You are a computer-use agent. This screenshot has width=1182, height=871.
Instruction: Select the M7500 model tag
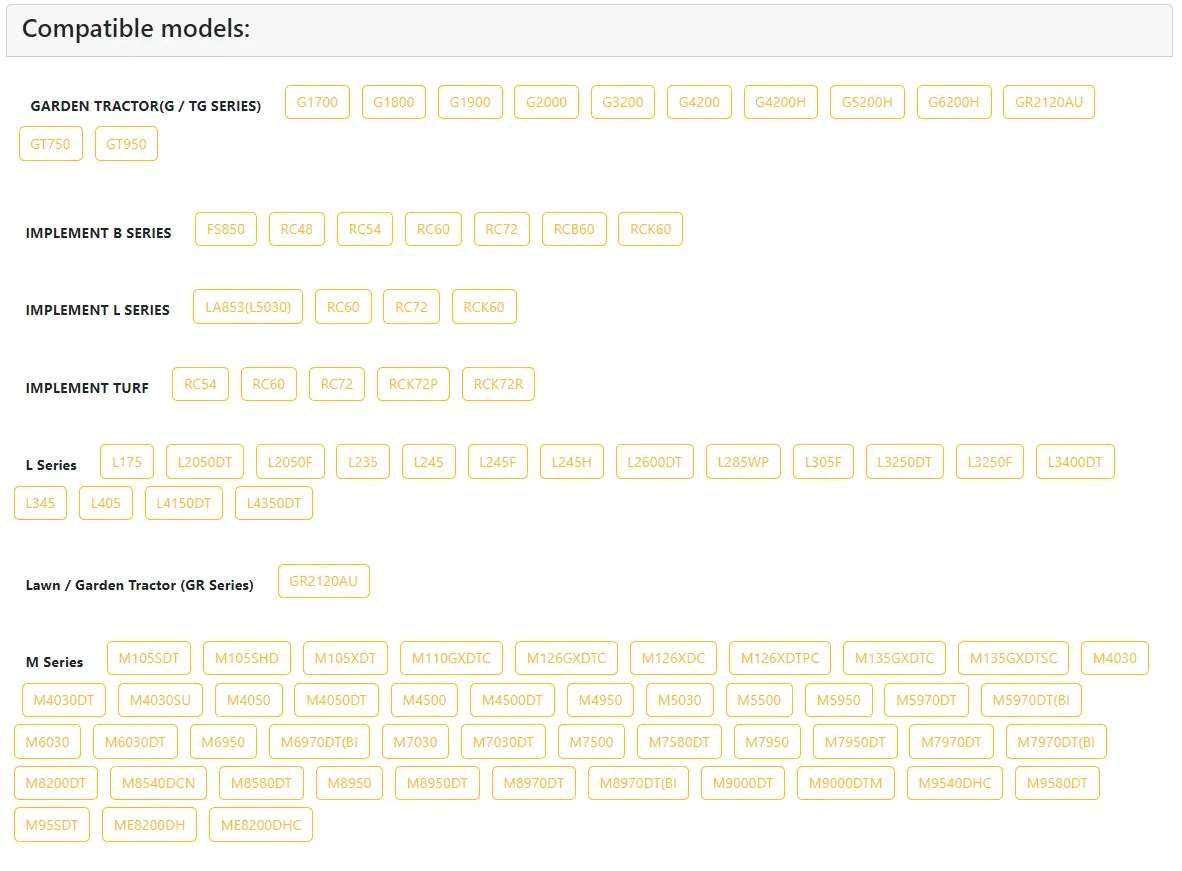coord(591,742)
